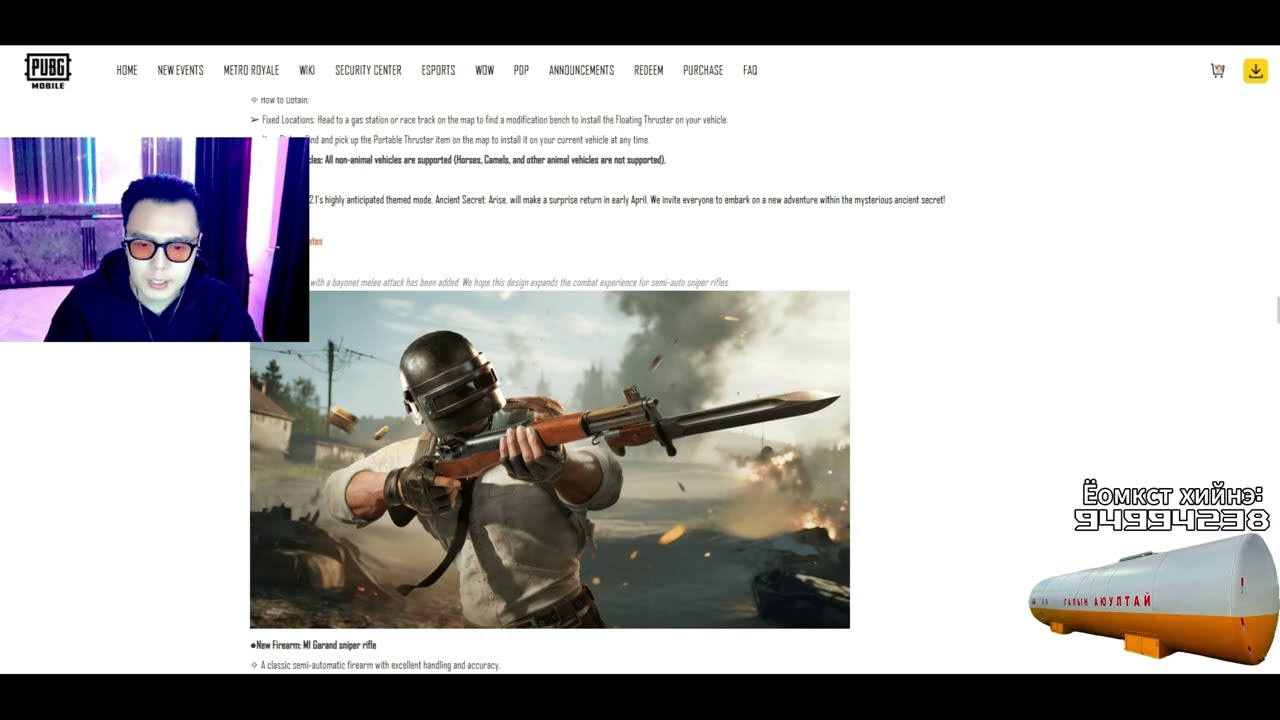Select the WOW nav link
Image resolution: width=1280 pixels, height=720 pixels.
click(x=484, y=71)
